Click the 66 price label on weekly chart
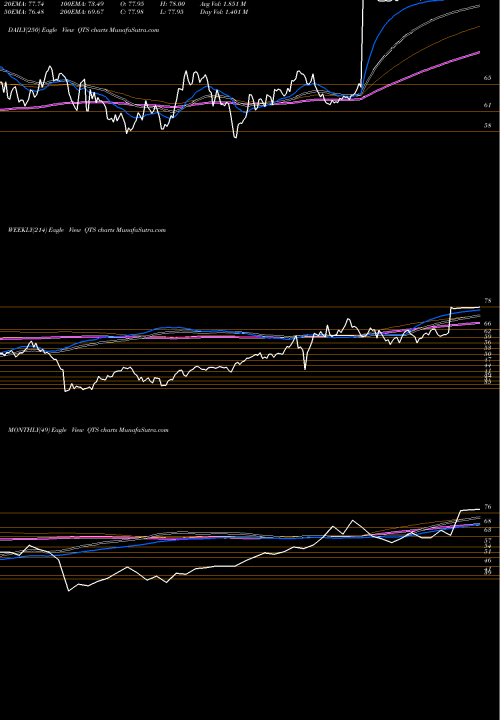The height and width of the screenshot is (720, 500). click(x=488, y=324)
